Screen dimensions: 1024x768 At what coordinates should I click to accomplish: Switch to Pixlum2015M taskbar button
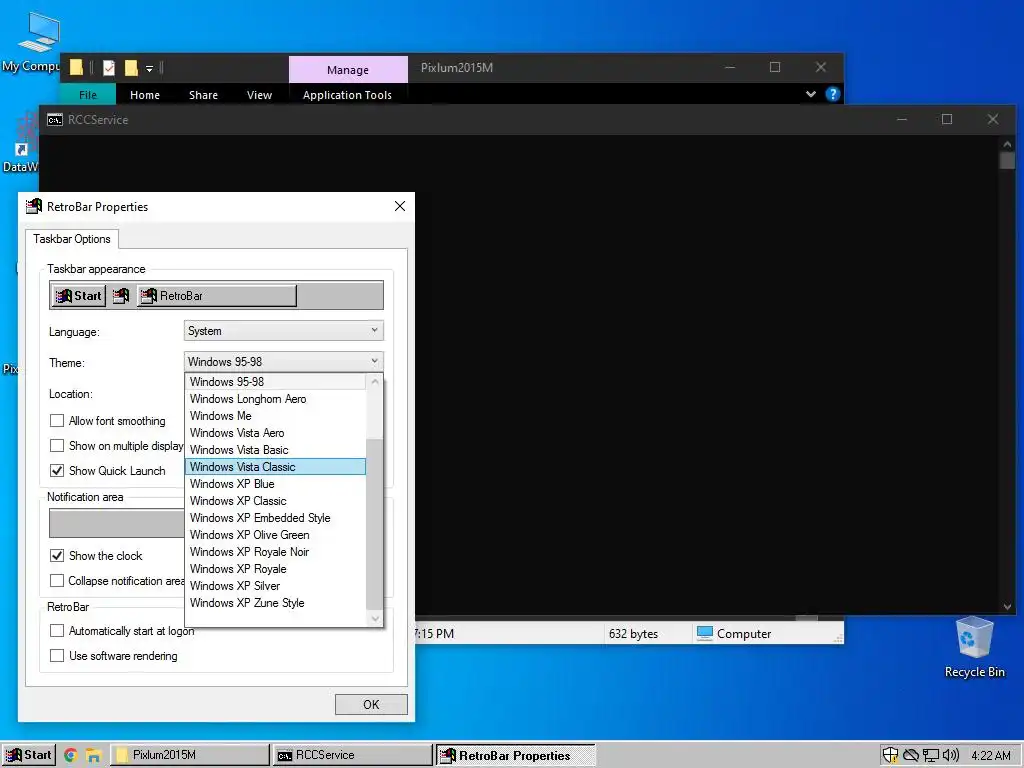(189, 755)
